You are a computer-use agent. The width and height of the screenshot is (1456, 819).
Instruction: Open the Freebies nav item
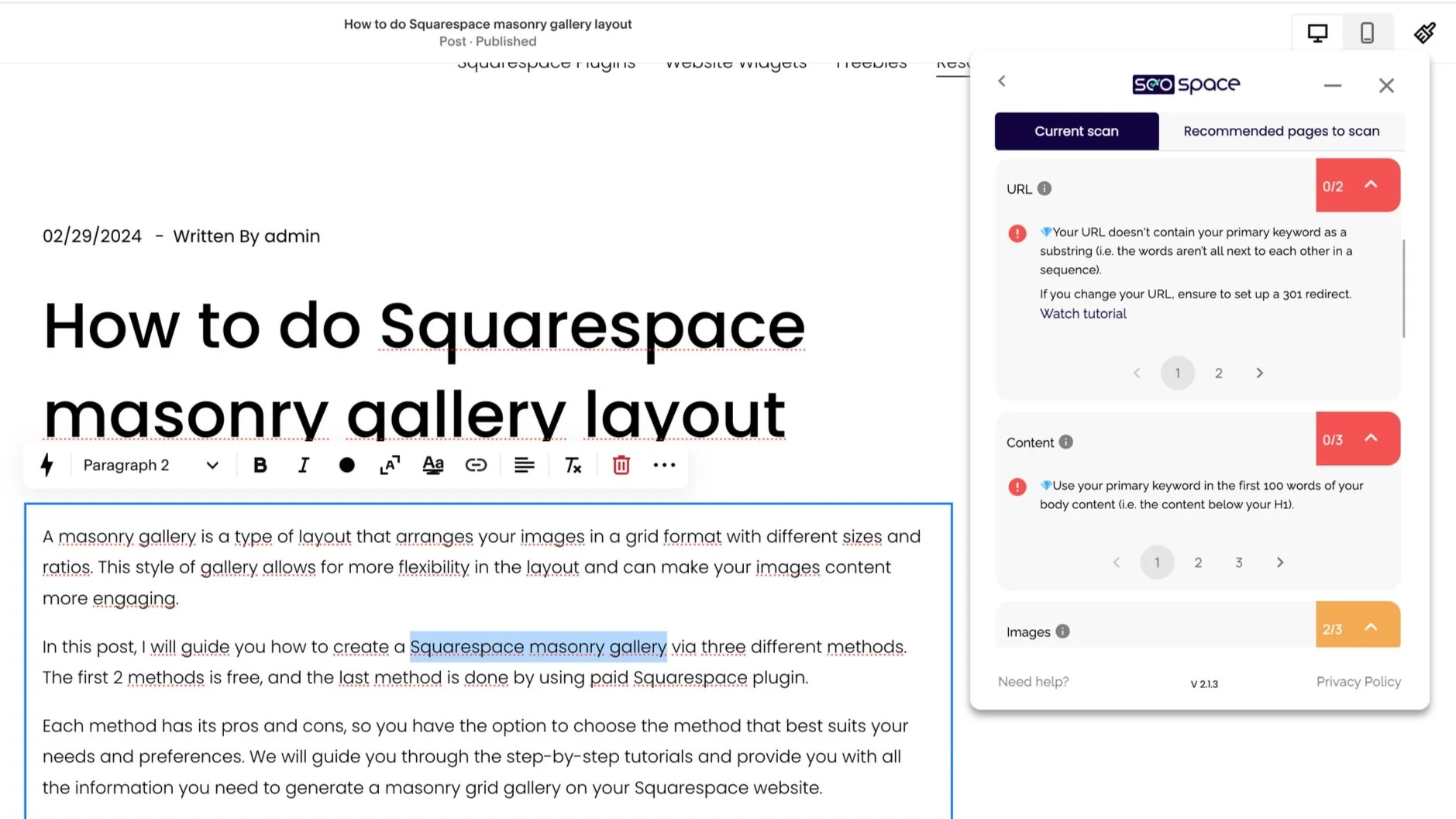pos(871,64)
